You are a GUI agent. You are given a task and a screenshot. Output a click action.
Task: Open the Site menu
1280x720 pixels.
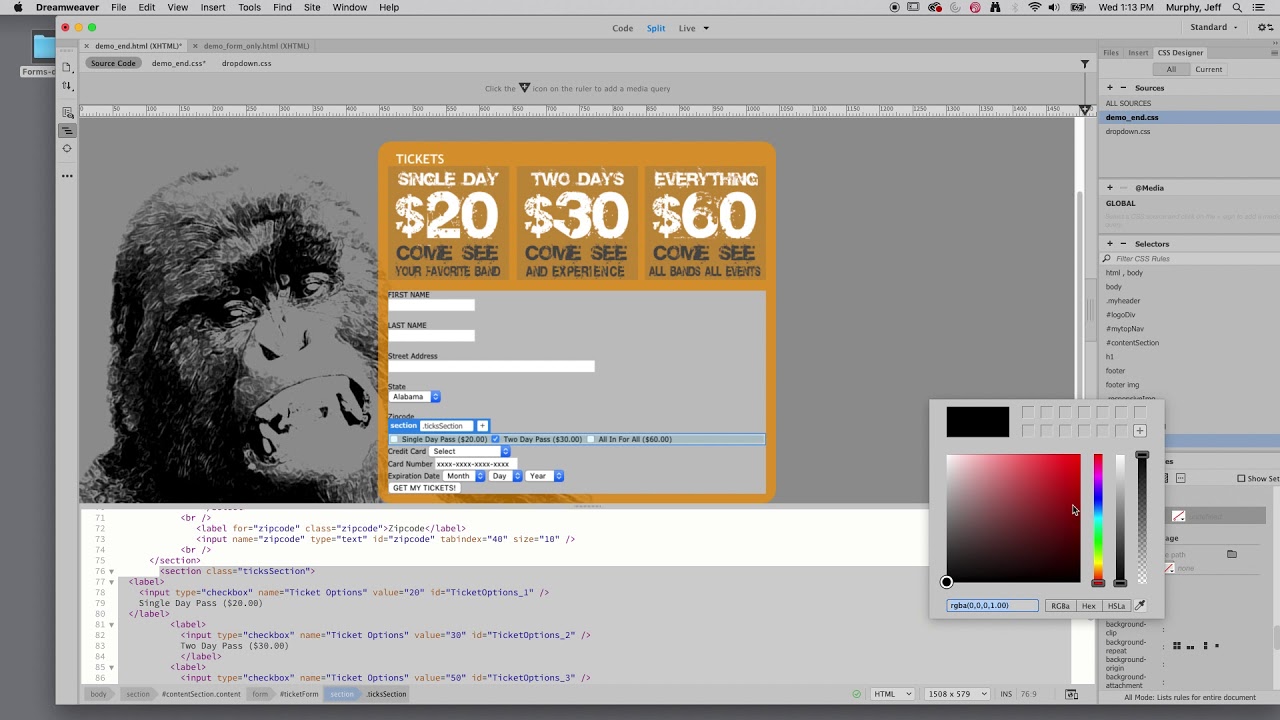[x=312, y=7]
